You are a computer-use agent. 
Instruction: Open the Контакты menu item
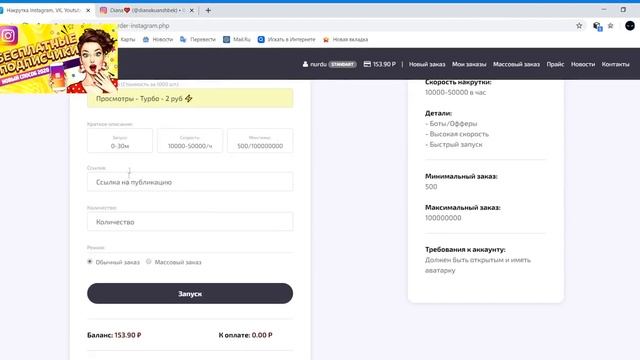[x=616, y=64]
